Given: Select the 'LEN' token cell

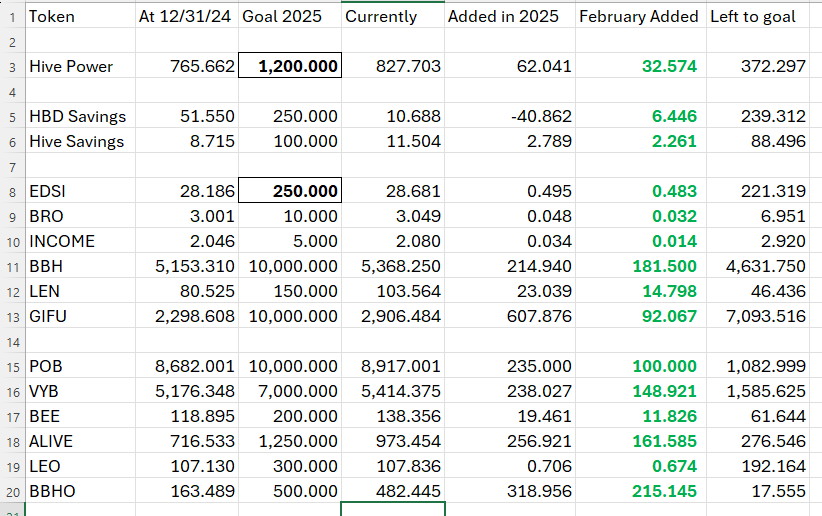Looking at the screenshot, I should click(x=80, y=291).
